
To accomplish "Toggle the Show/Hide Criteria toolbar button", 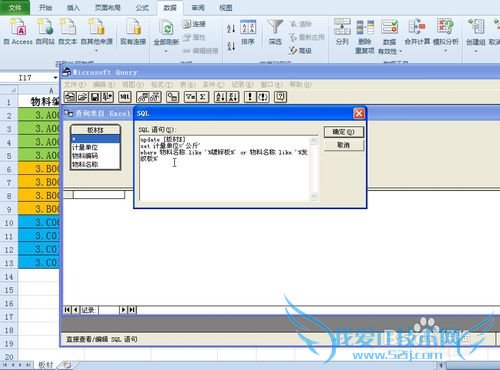I will pos(155,97).
